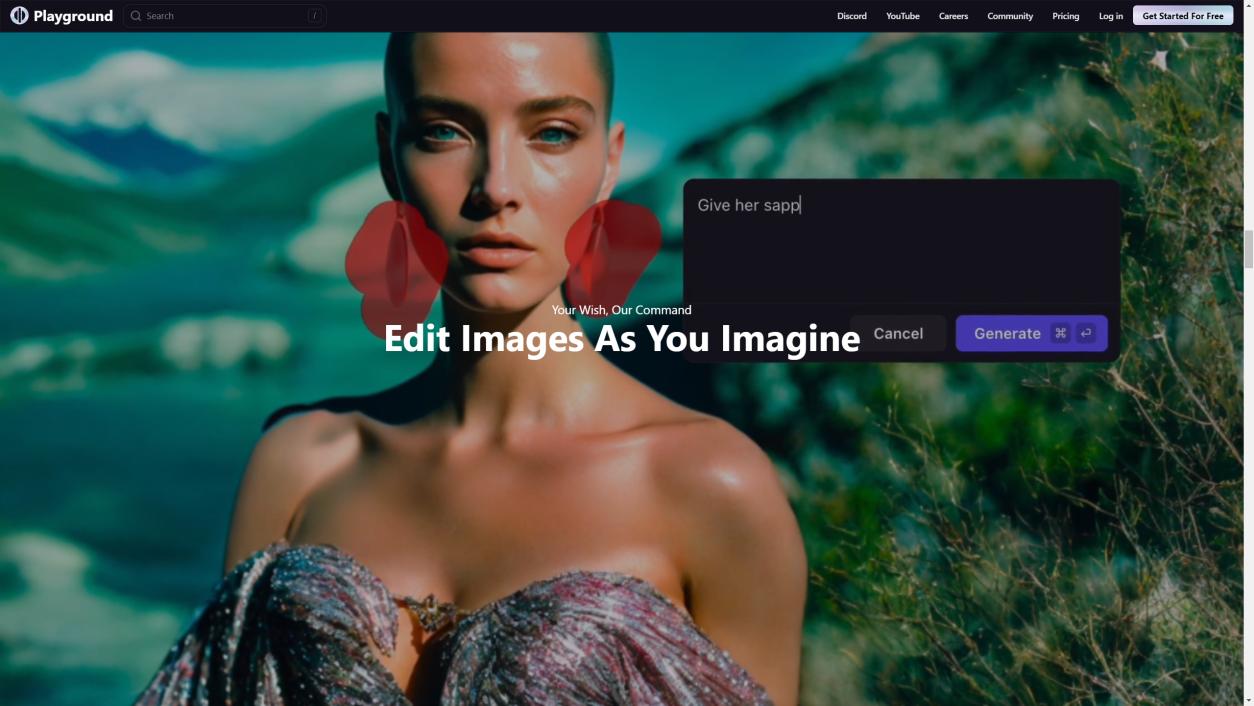Cancel the image edit prompt
1254x706 pixels.
tap(898, 334)
